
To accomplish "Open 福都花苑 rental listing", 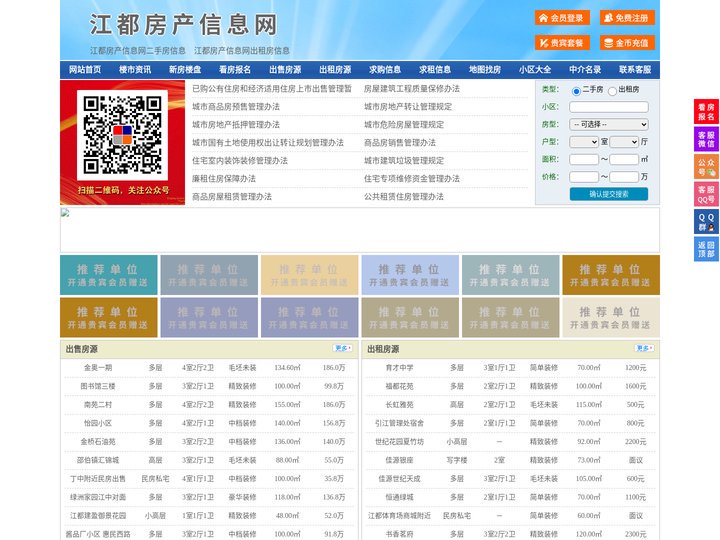I will 399,386.
